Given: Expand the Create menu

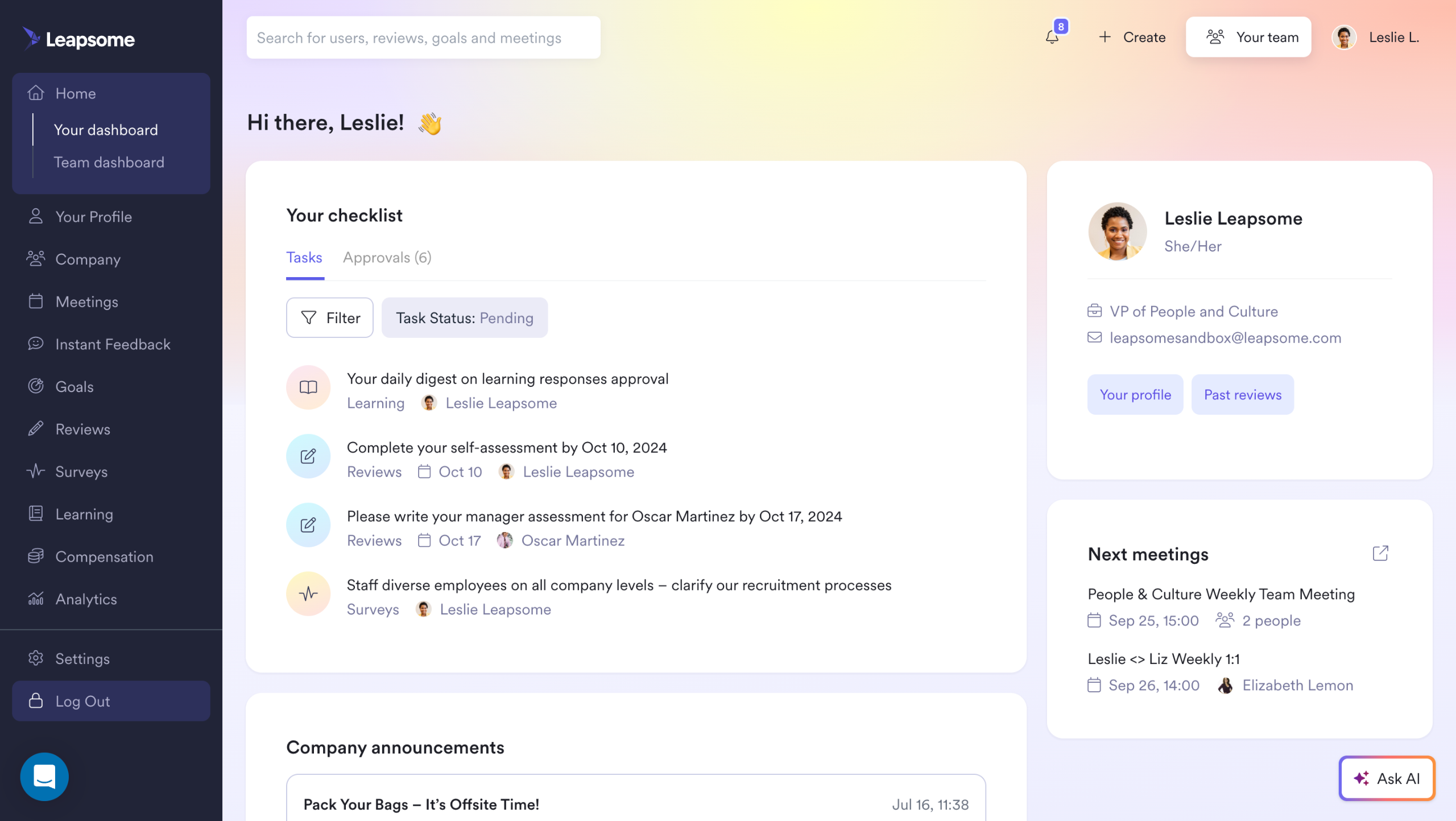Looking at the screenshot, I should 1132,38.
